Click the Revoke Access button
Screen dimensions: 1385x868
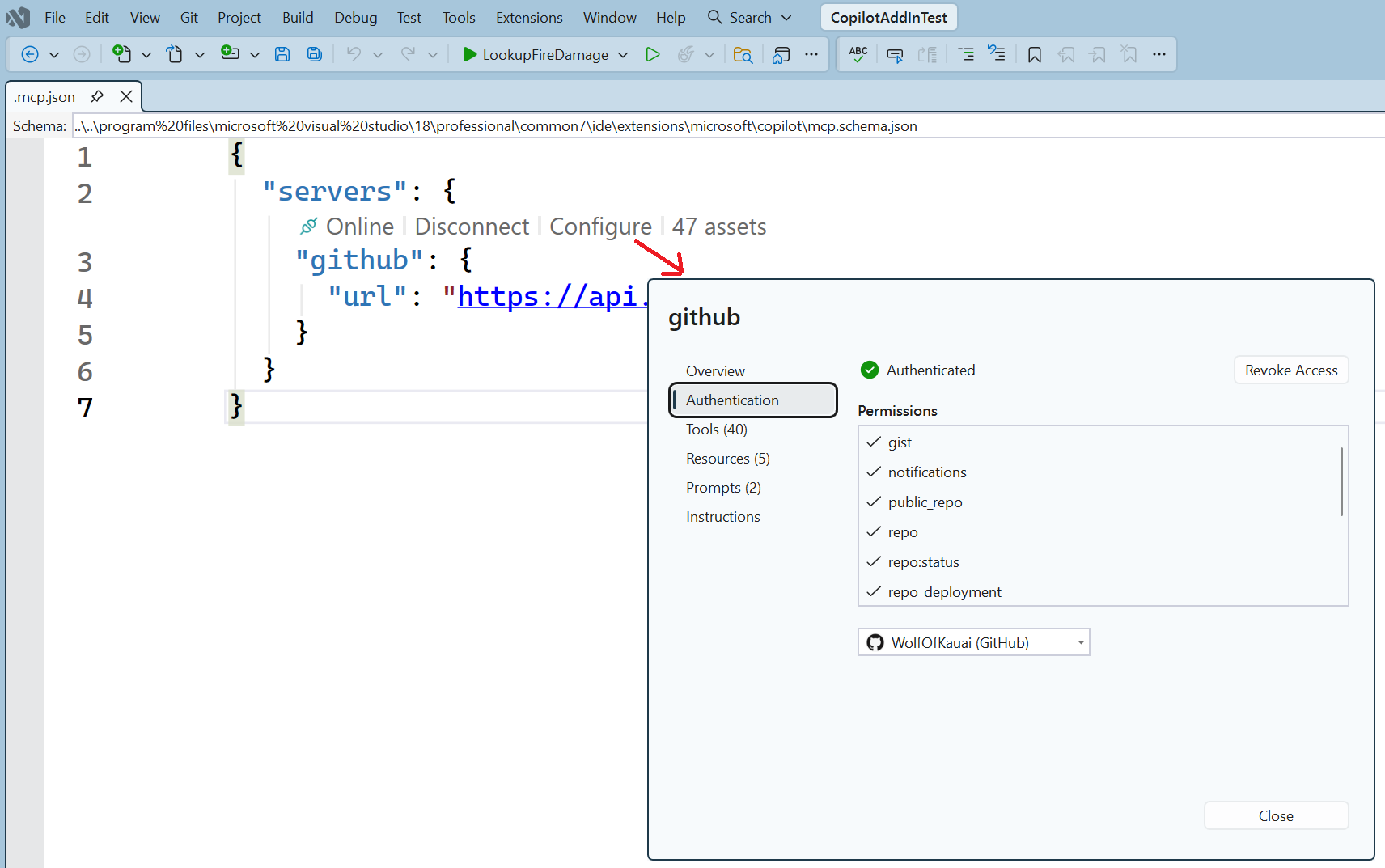(x=1291, y=370)
